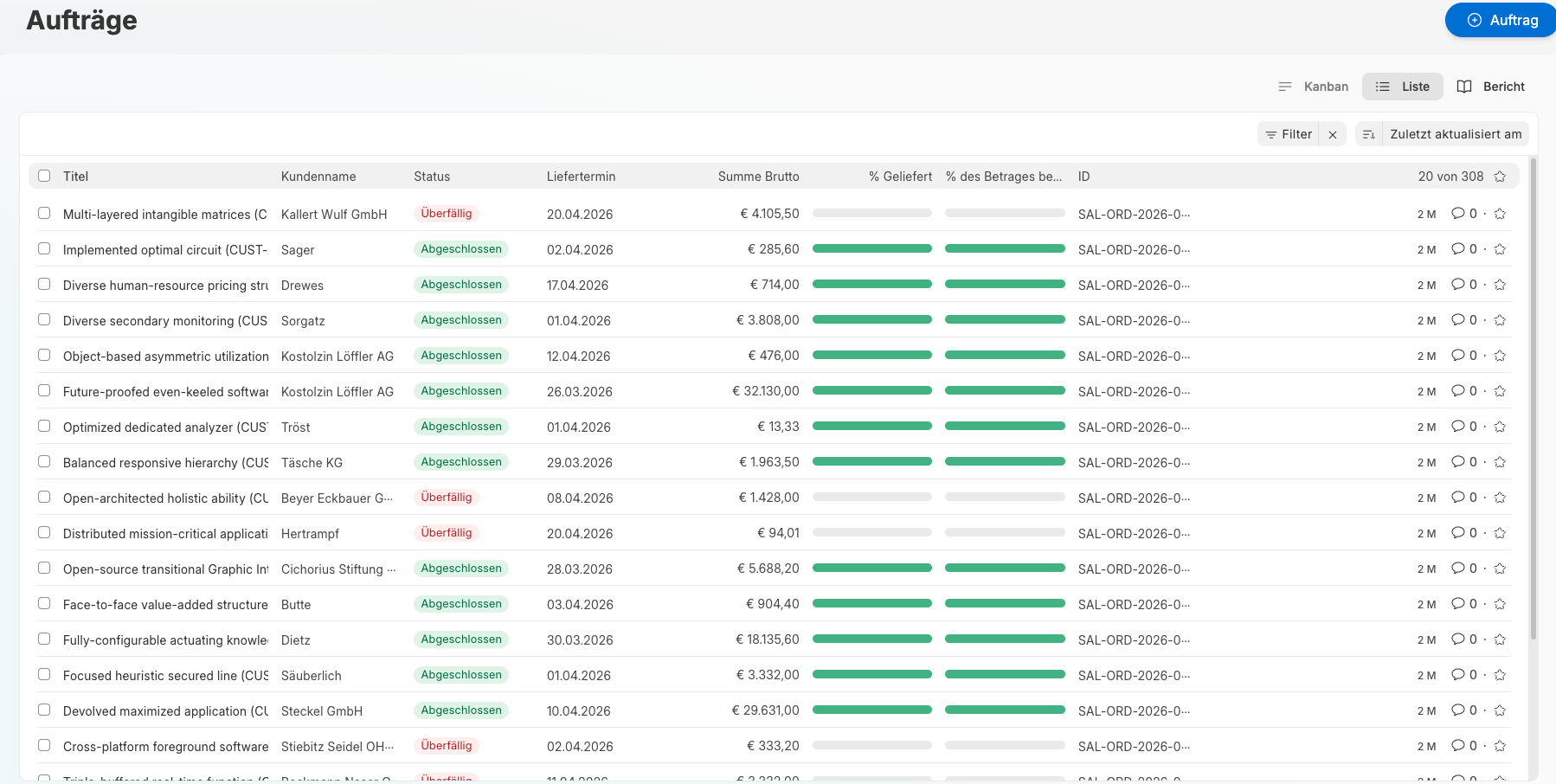Click the % Geliefert progress bar for Drewes
The width and height of the screenshot is (1556, 784).
click(872, 284)
